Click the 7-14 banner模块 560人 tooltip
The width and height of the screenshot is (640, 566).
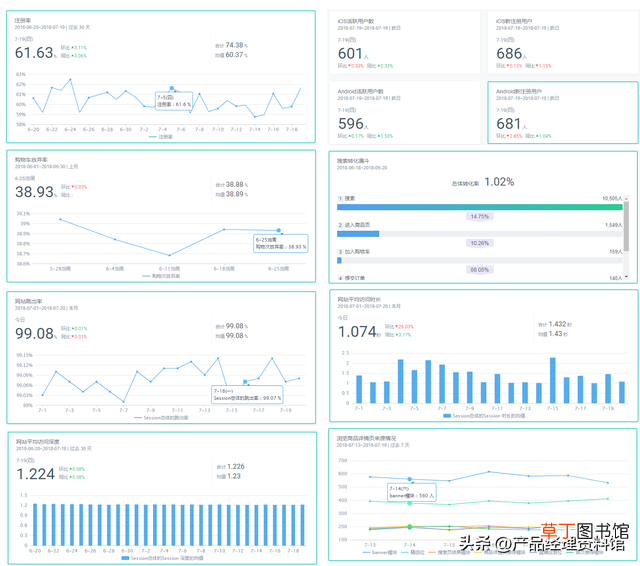coord(412,492)
